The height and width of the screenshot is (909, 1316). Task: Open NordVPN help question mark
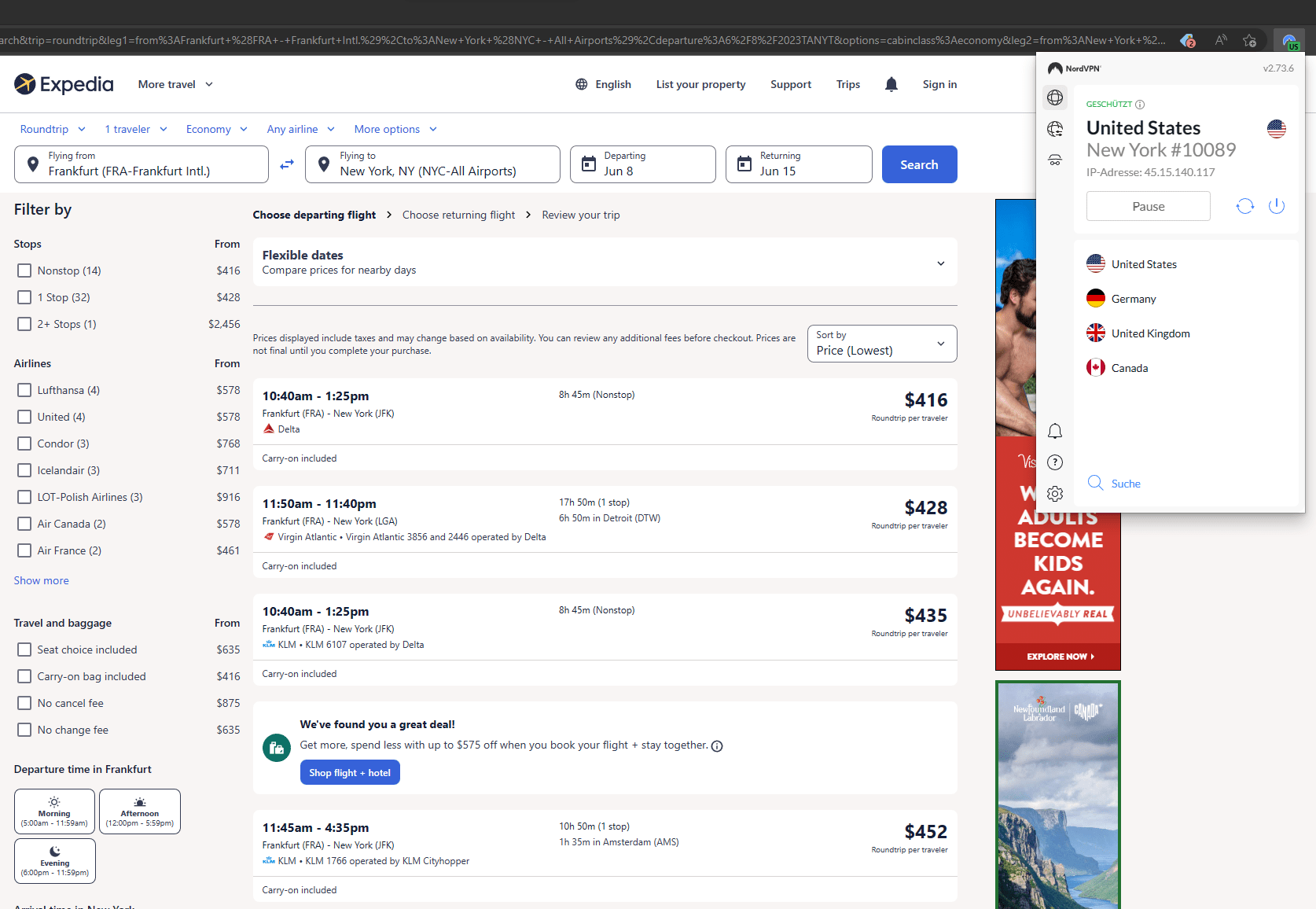pos(1055,462)
